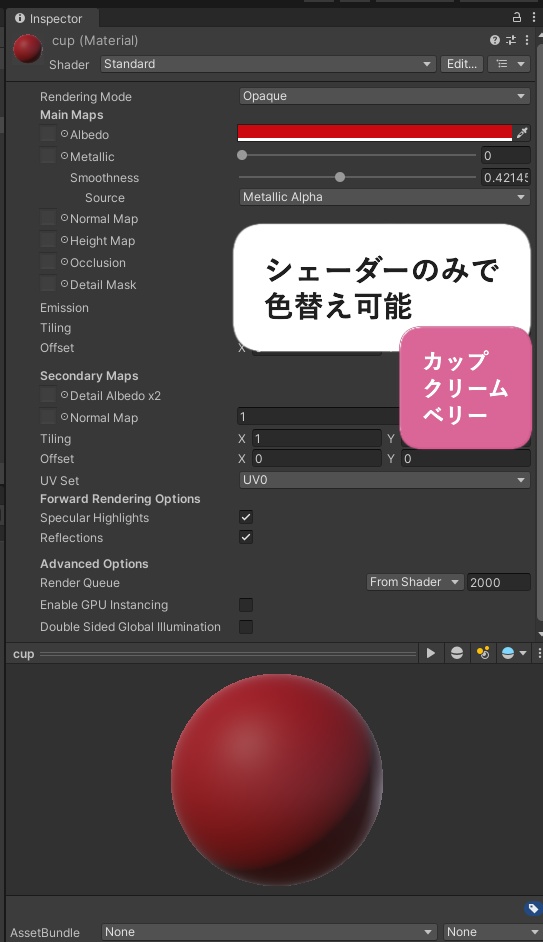Click the Main Maps heading

coord(71,115)
